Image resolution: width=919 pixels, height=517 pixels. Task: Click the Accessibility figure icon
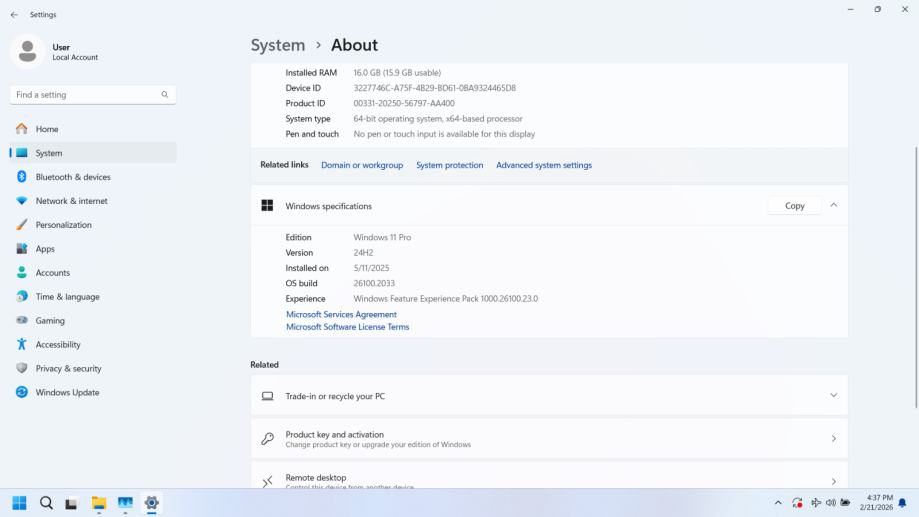coord(22,345)
